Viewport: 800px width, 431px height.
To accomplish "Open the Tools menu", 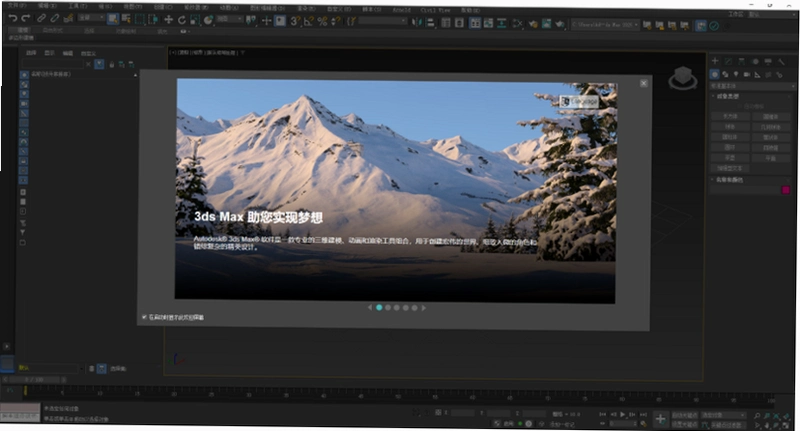I will point(78,6).
